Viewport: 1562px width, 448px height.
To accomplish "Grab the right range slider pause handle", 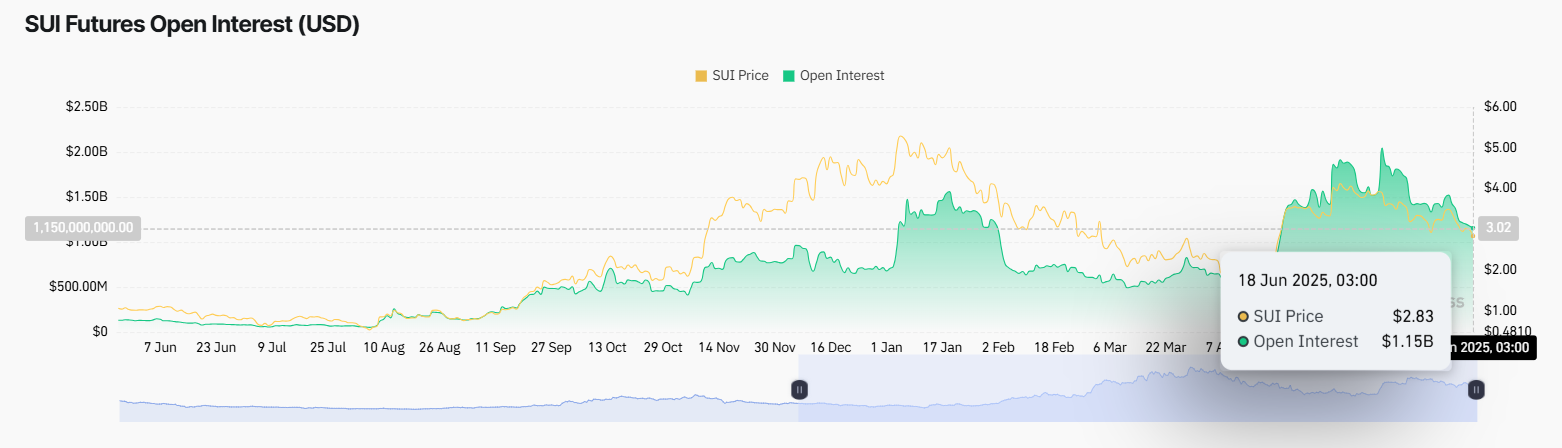I will tap(1476, 390).
